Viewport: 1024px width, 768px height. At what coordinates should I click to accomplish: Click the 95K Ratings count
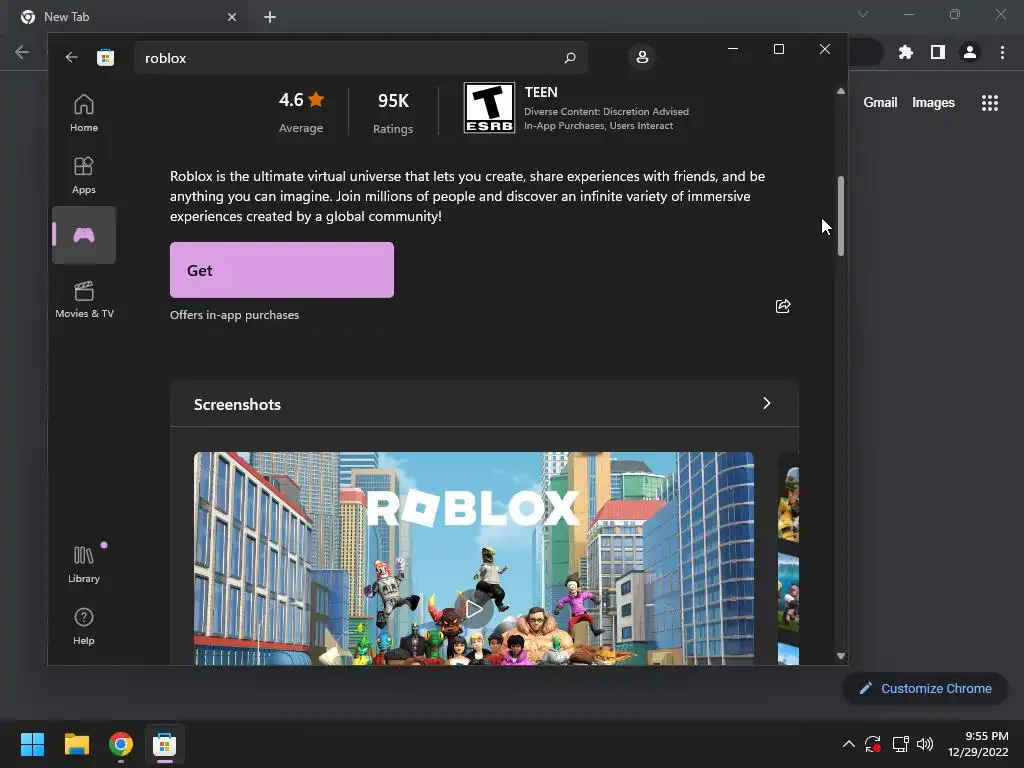393,112
